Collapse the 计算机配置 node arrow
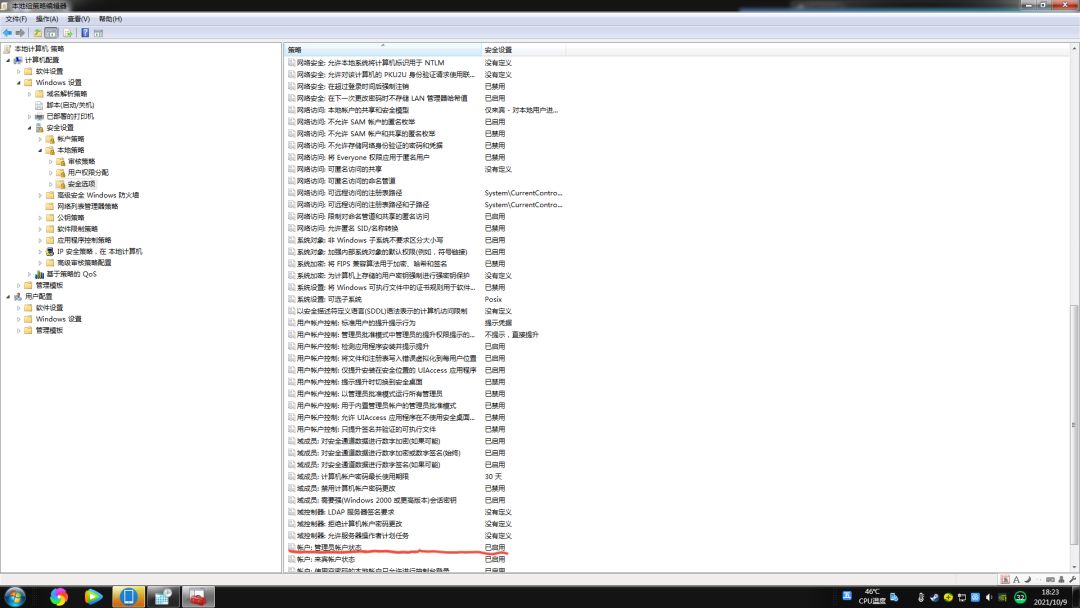The width and height of the screenshot is (1080, 608). (8, 61)
